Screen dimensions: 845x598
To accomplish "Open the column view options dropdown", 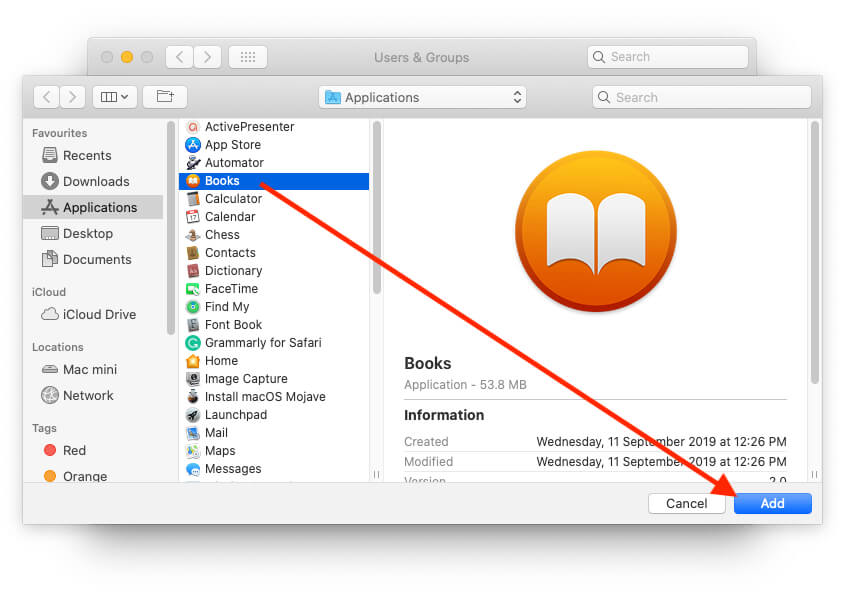I will (x=114, y=97).
